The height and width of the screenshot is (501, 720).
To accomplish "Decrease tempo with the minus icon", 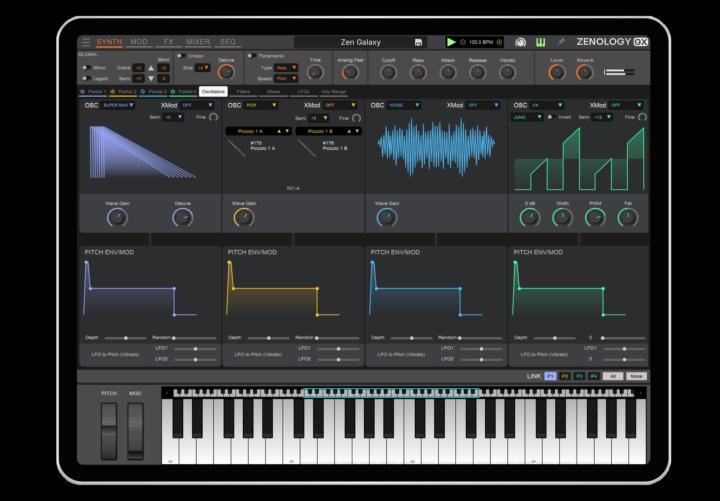I will [x=463, y=42].
